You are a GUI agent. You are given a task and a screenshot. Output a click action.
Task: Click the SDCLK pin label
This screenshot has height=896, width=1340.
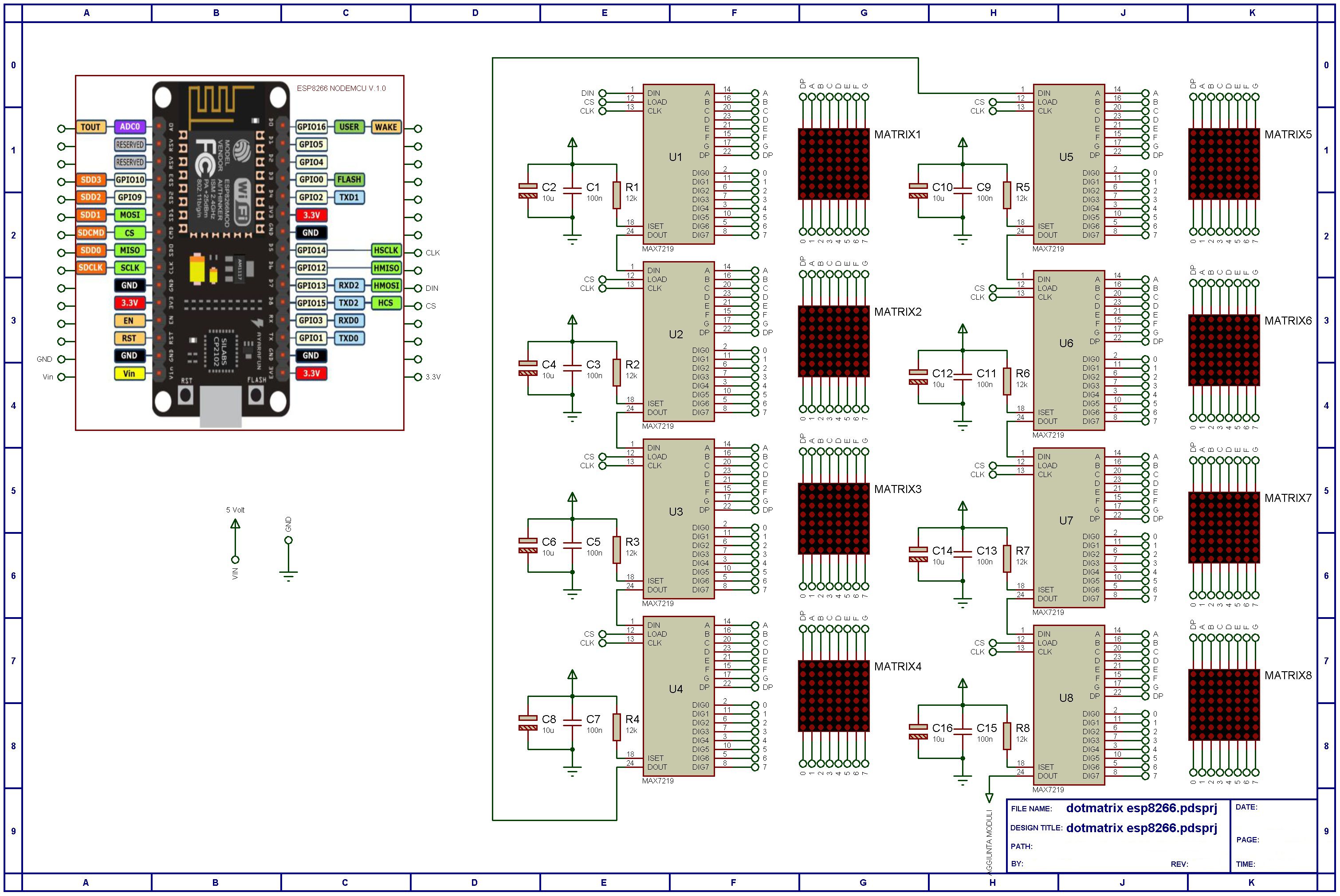[x=91, y=267]
